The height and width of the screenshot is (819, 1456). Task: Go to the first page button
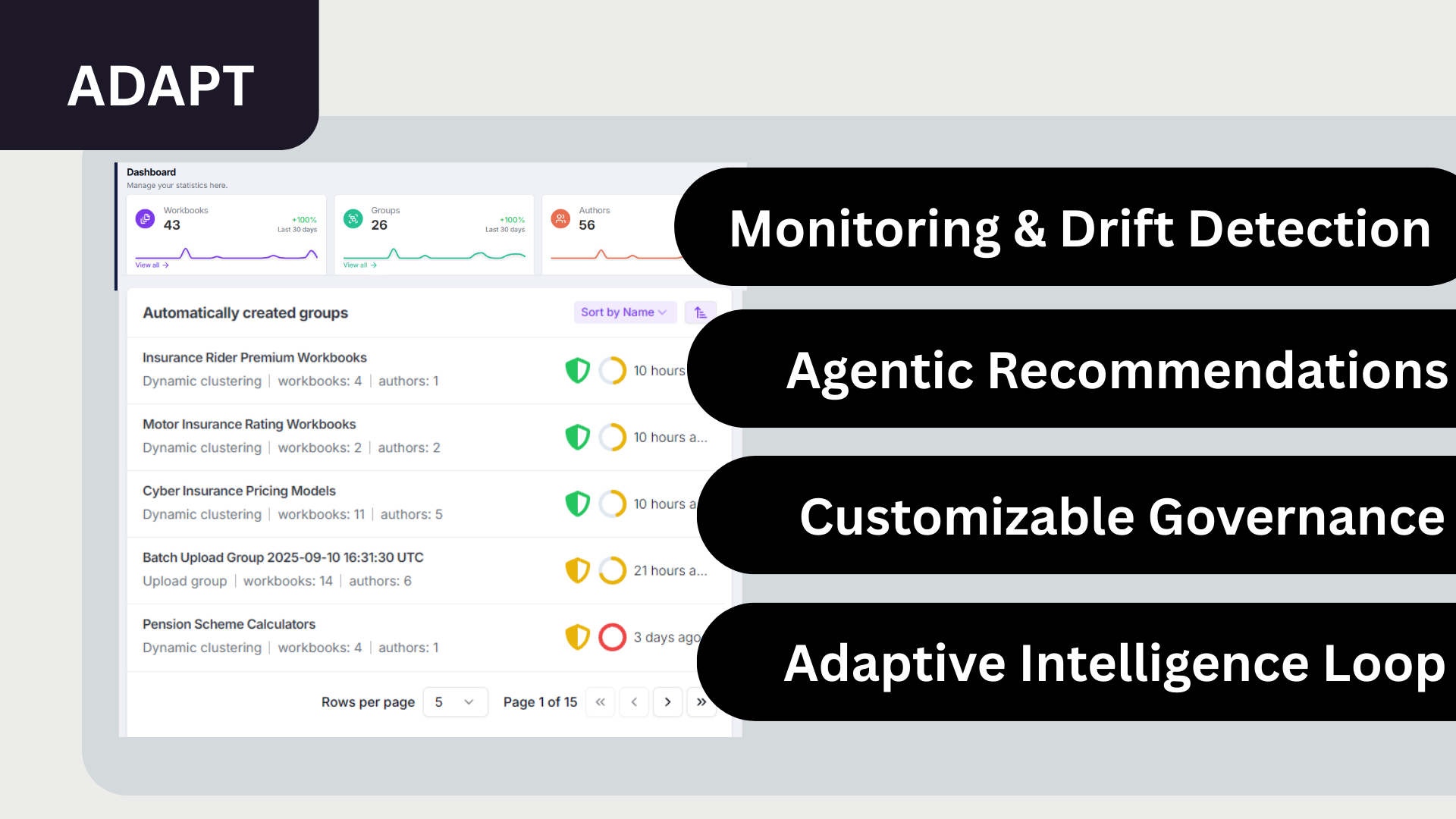[600, 702]
